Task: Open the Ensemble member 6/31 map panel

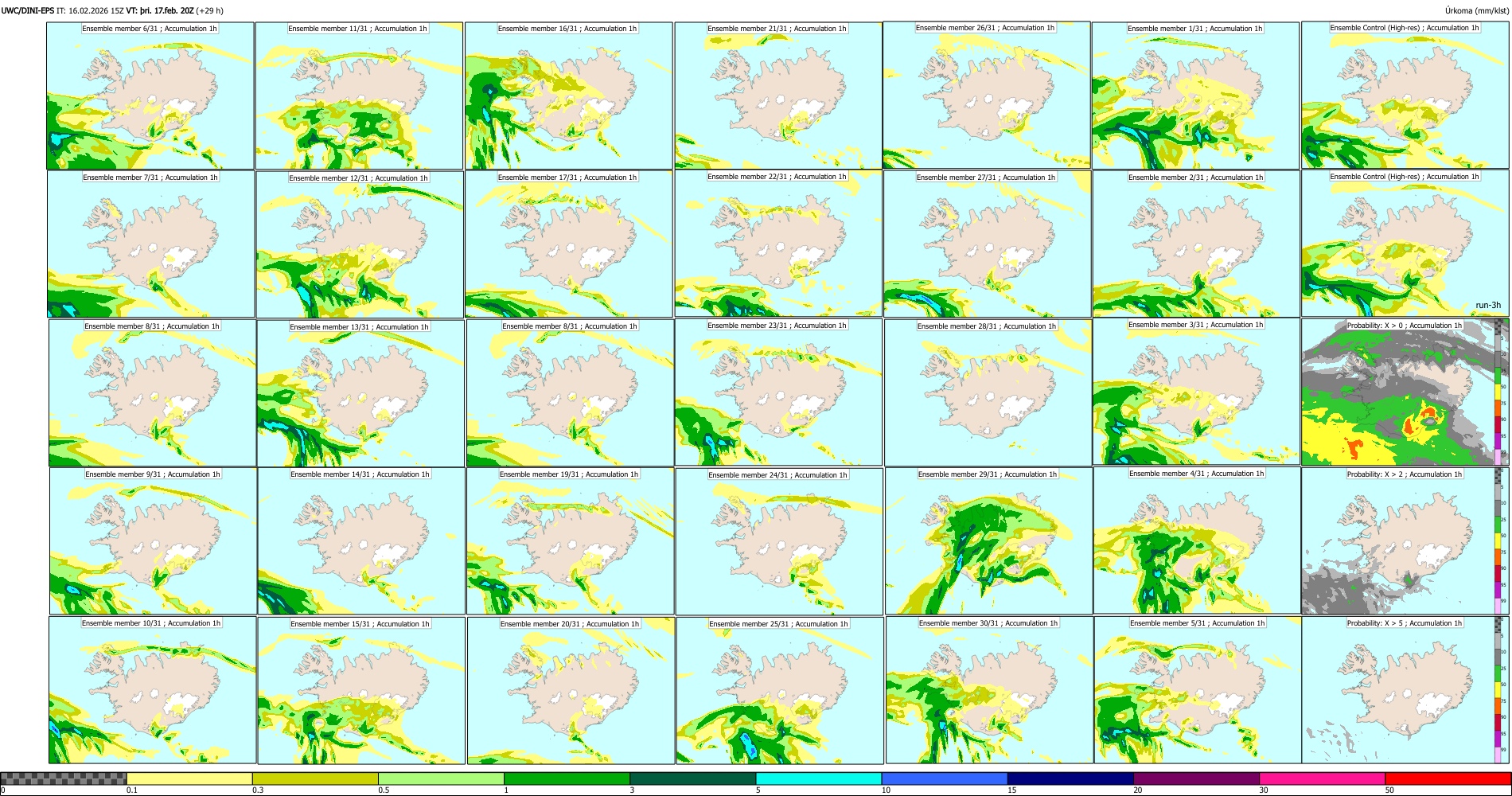Action: 150,96
